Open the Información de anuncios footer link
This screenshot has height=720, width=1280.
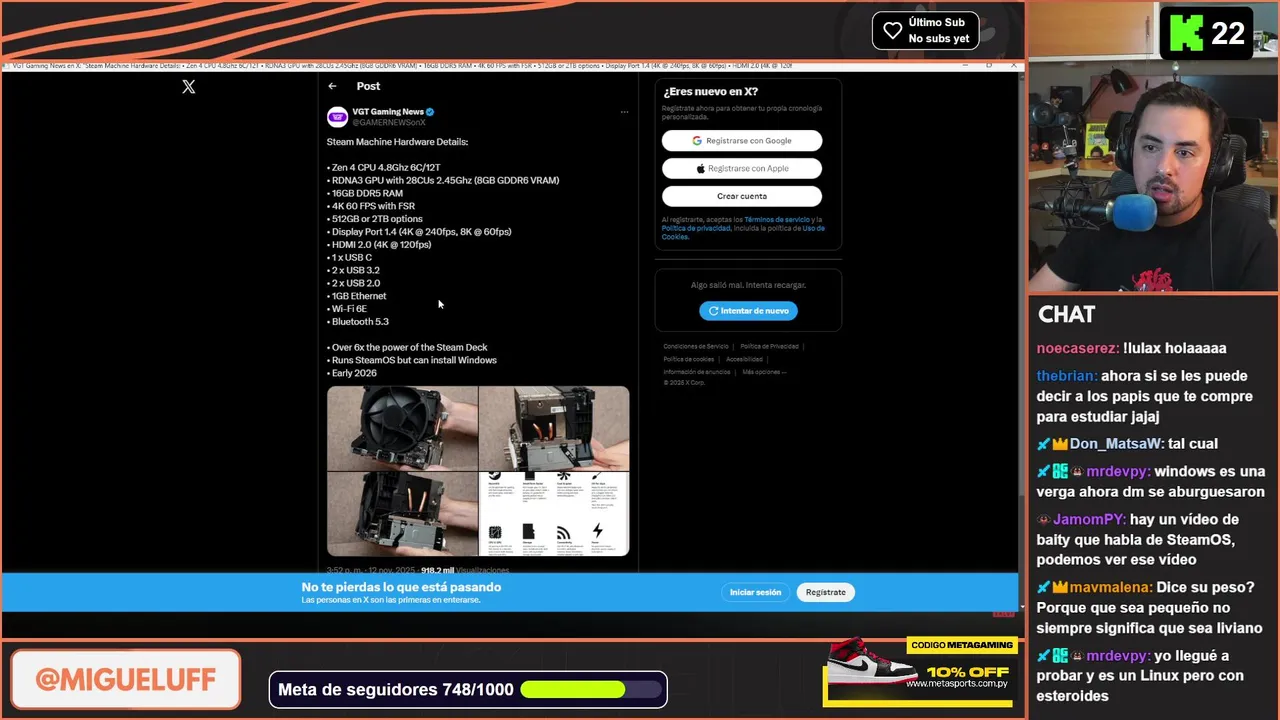[x=697, y=372]
